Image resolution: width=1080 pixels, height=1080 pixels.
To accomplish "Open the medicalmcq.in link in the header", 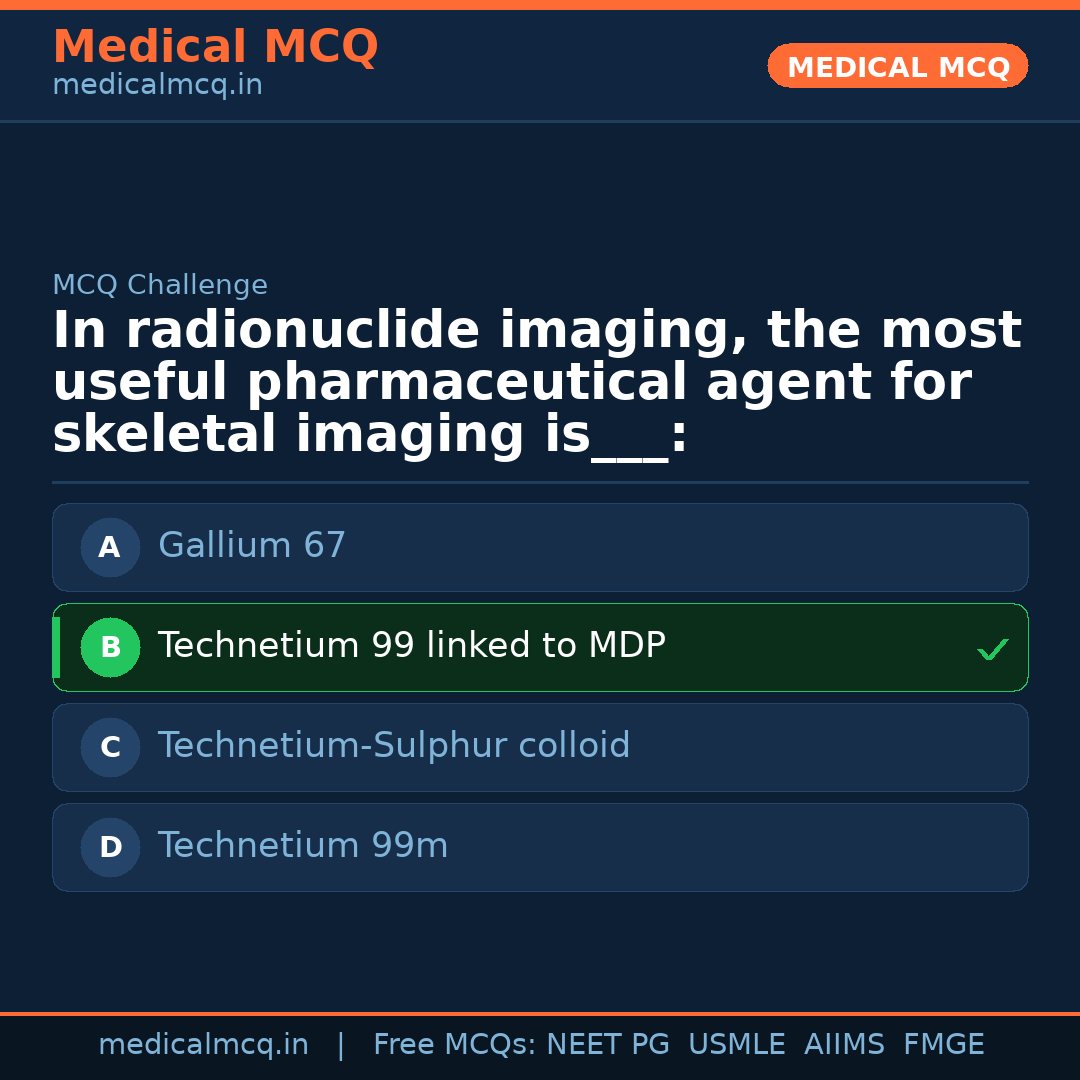I will pyautogui.click(x=157, y=86).
